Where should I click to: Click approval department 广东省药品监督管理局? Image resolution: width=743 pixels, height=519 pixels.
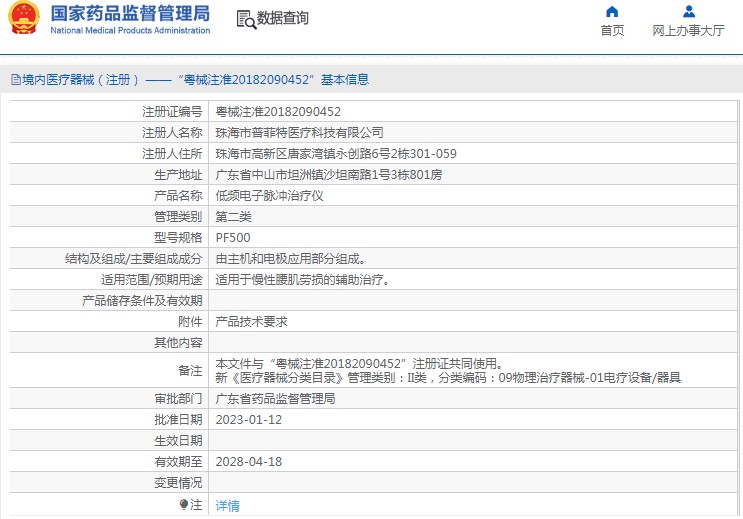[x=275, y=399]
